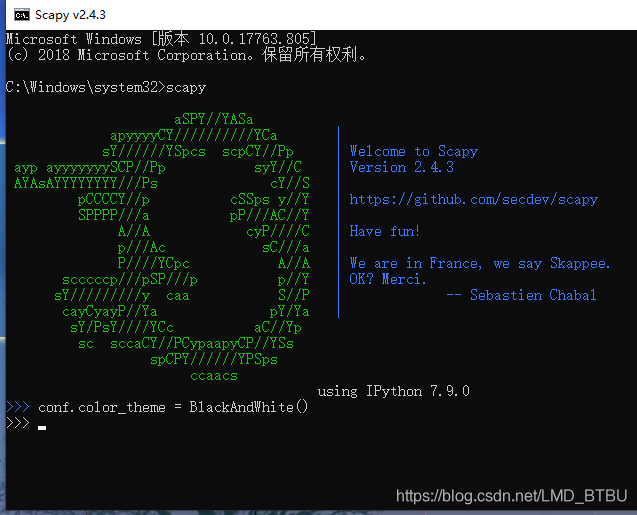Click the blinking cursor at the empty prompt
Screen dimensions: 637x515
[42, 427]
